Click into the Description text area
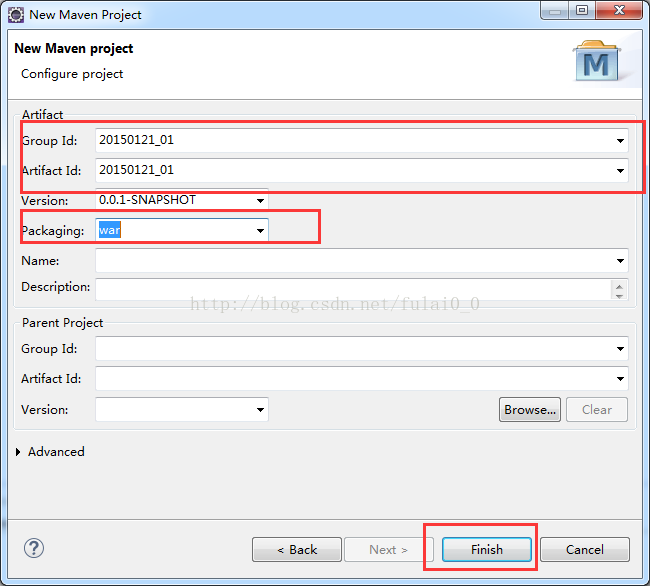The image size is (650, 586). click(x=353, y=290)
